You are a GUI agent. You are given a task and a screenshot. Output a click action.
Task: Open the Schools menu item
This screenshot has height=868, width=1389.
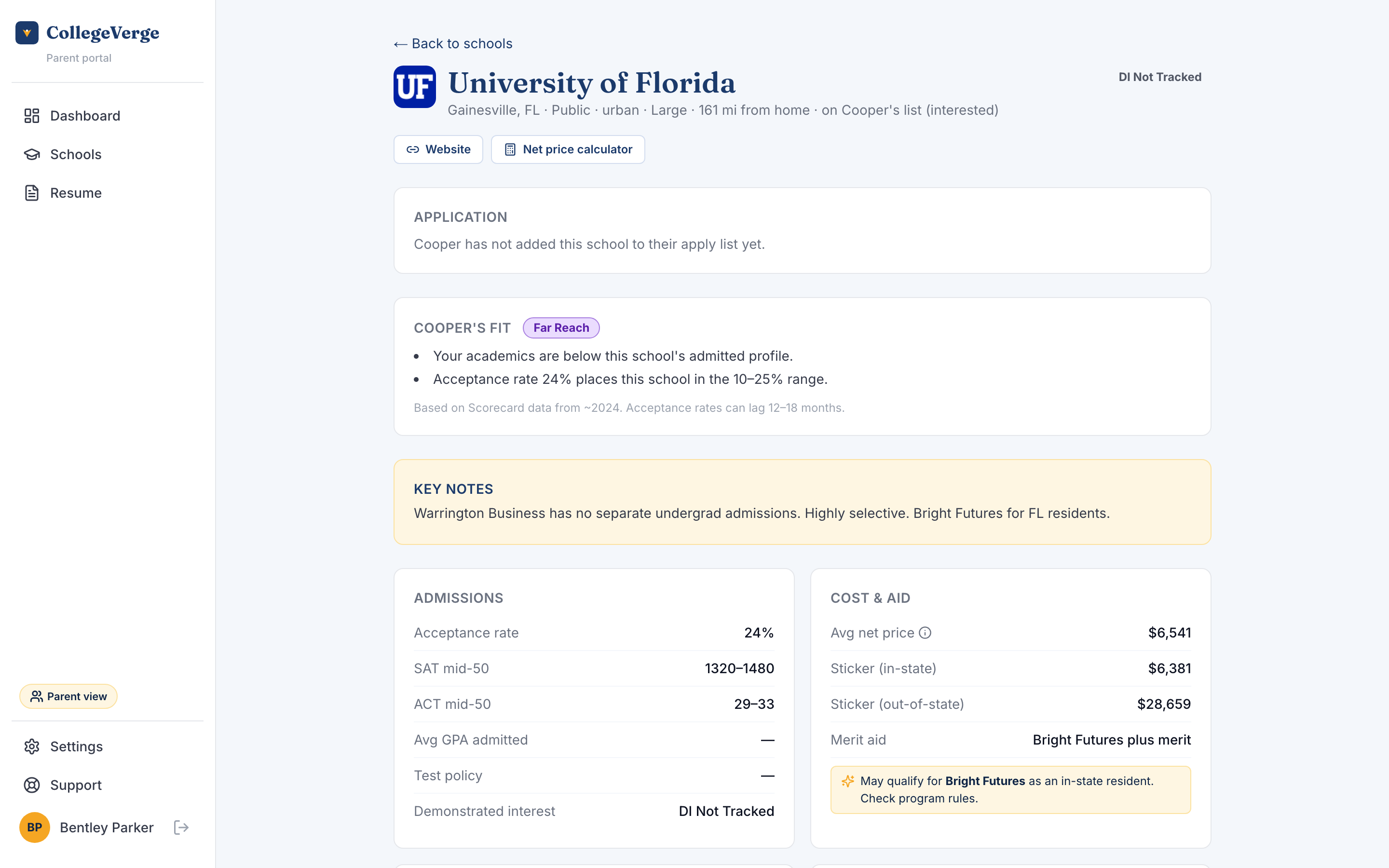(x=108, y=154)
